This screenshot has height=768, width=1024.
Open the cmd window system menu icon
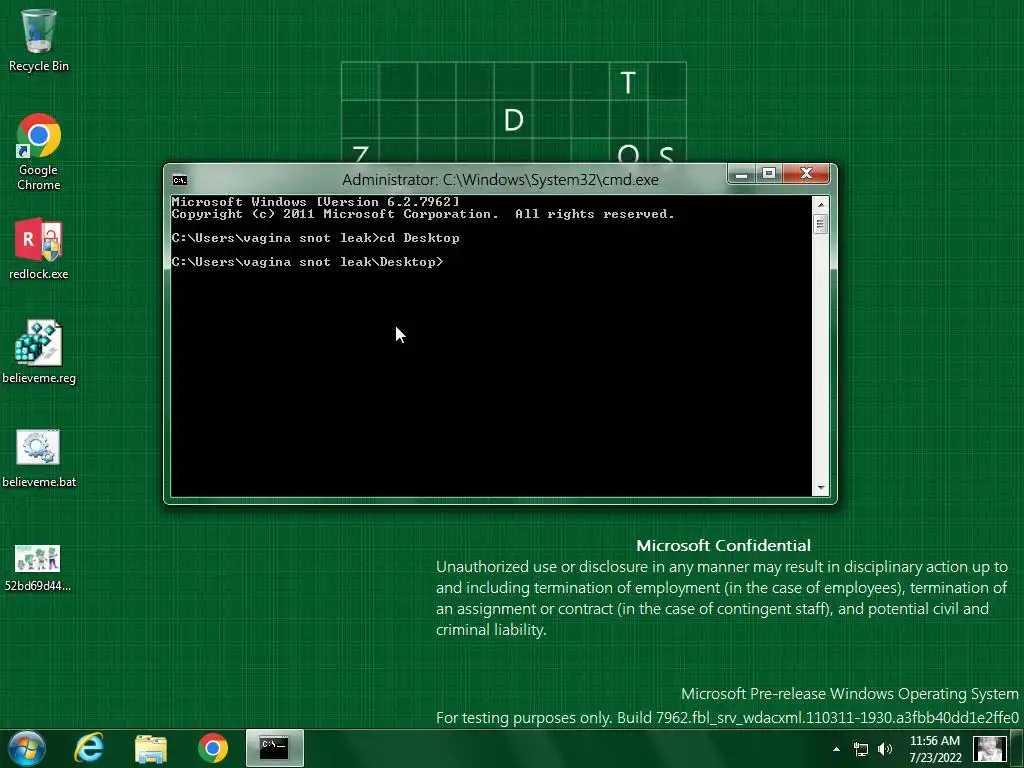pos(180,180)
